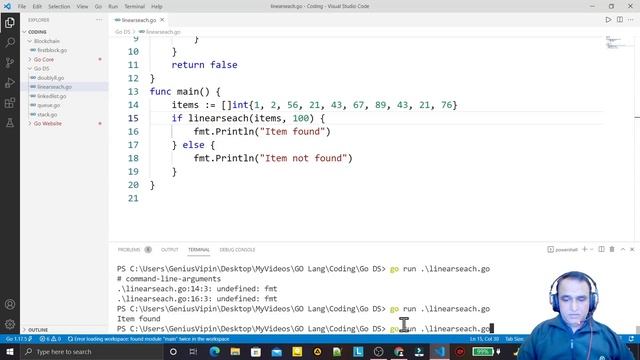Select the linearseach.go editor tab
This screenshot has height=360, width=640.
(139, 20)
